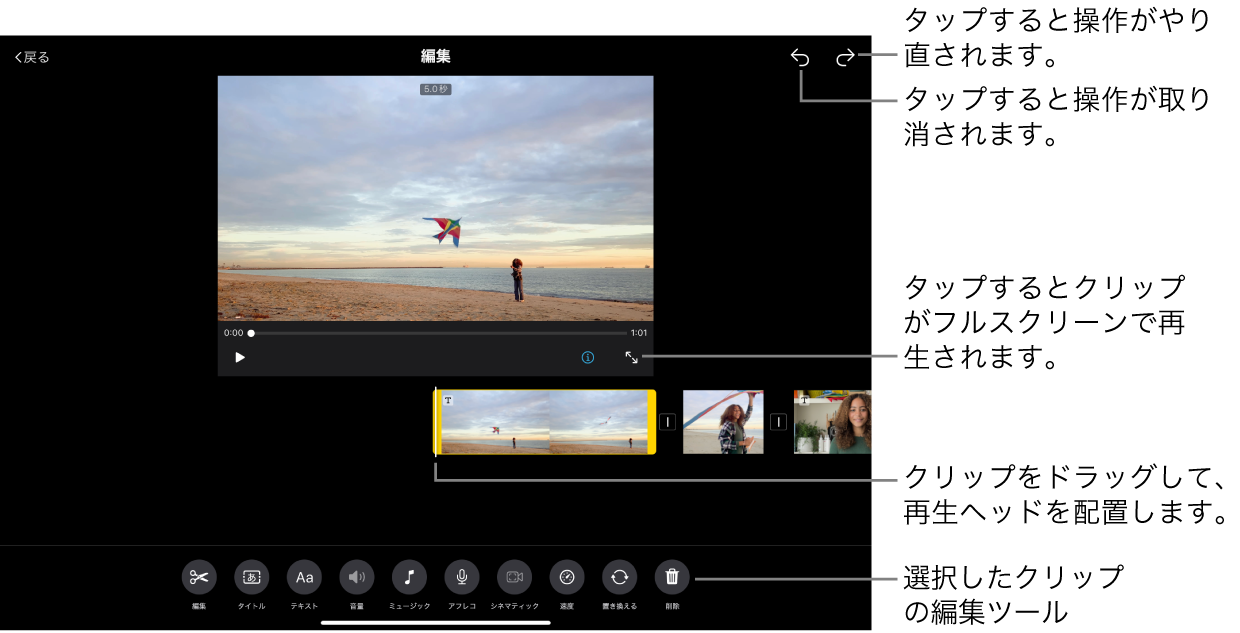Open the シネマティック camera tool
Viewport: 1240px width, 633px height.
(x=514, y=577)
